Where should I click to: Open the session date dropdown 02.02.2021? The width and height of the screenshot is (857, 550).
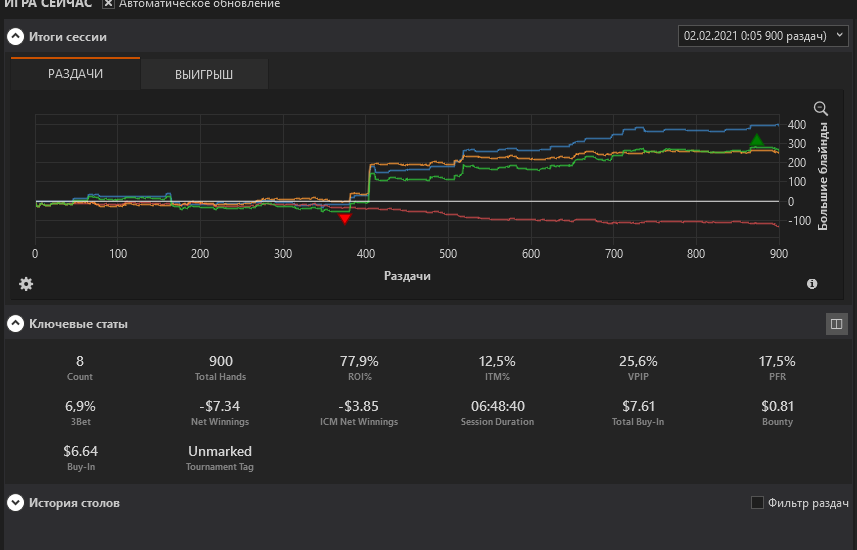click(x=763, y=36)
